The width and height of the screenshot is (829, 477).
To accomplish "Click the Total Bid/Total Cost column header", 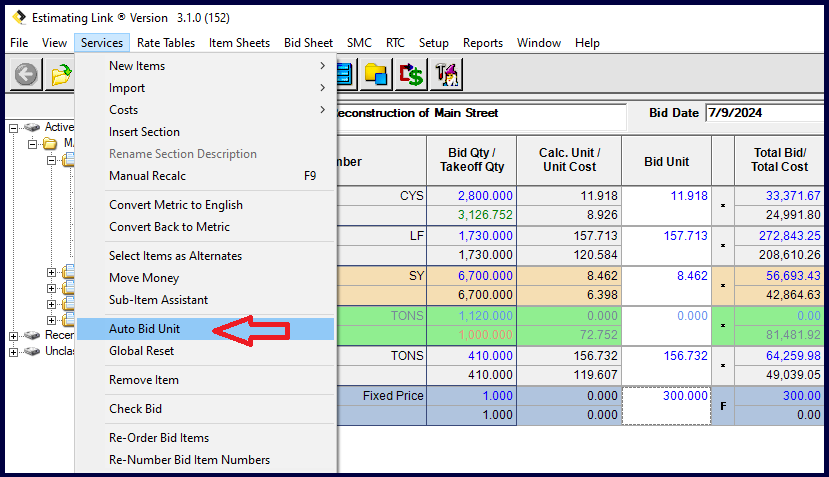I will point(779,160).
